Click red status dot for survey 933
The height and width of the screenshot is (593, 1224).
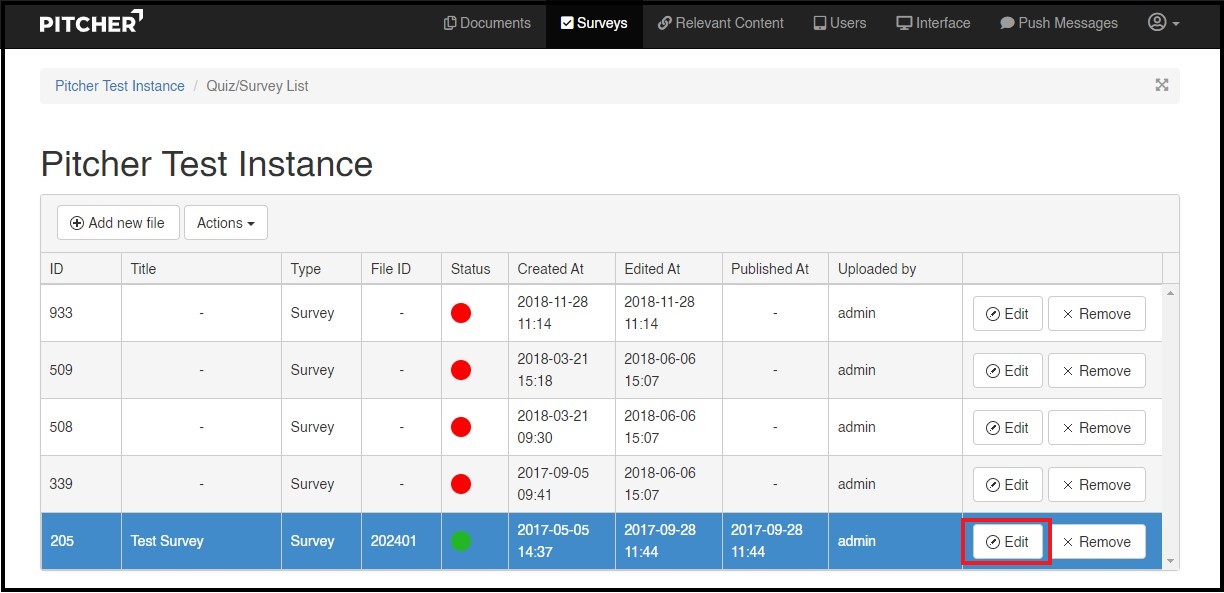coord(461,313)
